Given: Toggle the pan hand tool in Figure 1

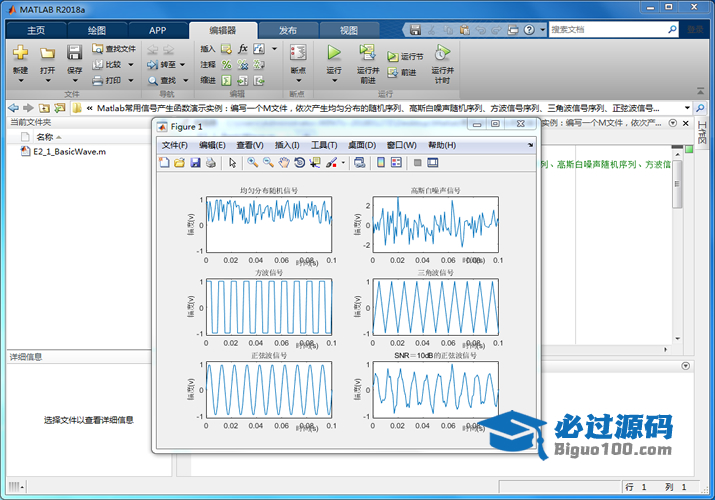Looking at the screenshot, I should click(284, 163).
